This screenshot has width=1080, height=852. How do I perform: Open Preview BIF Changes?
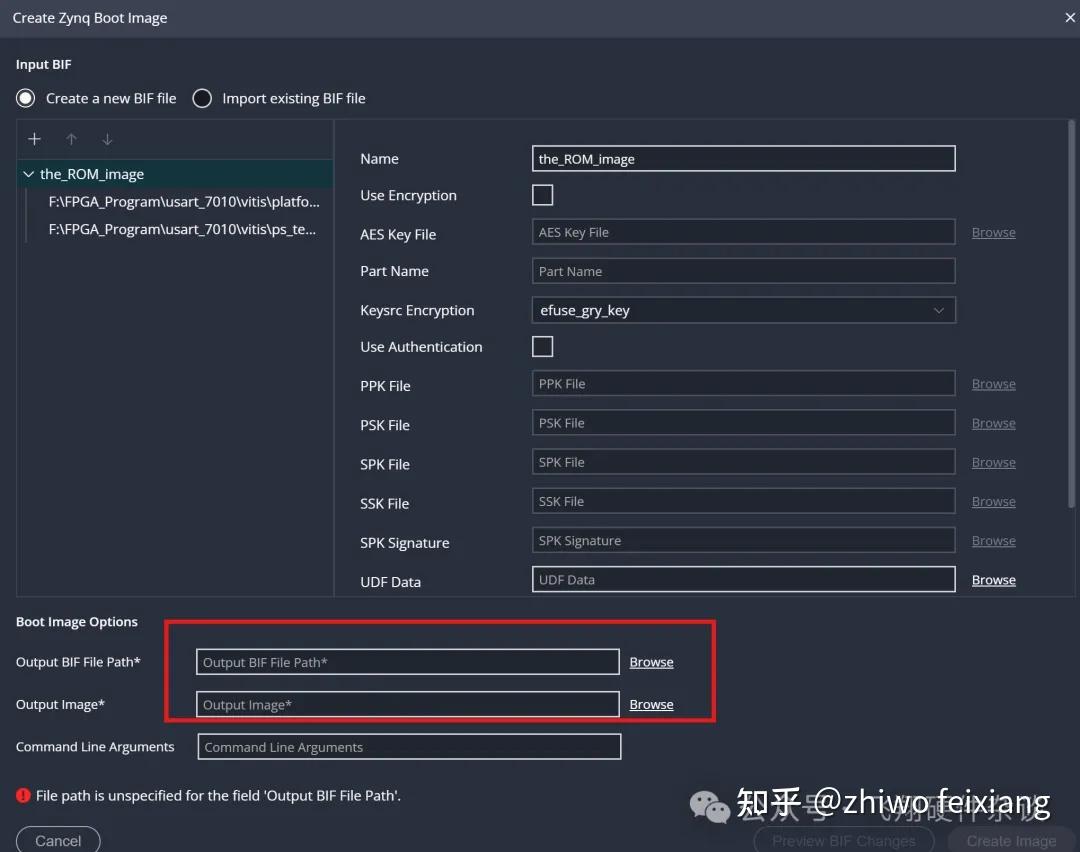843,840
